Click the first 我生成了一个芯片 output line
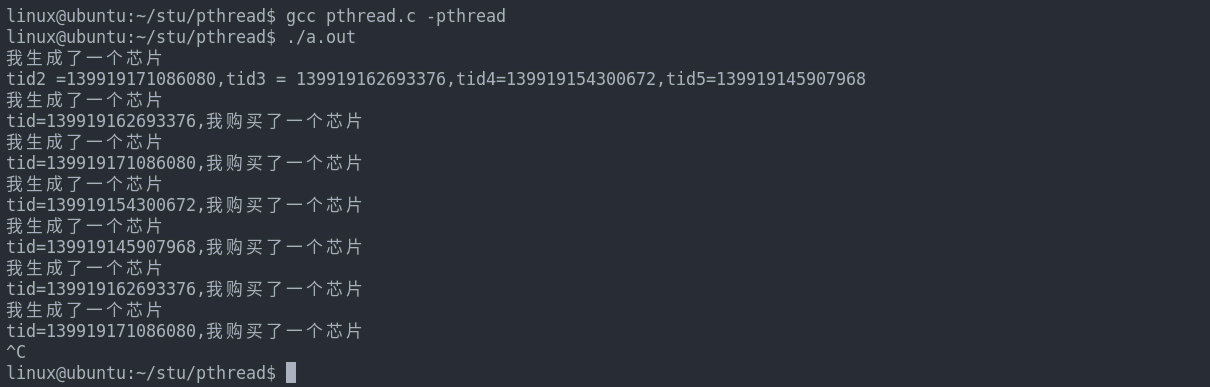1210x387 pixels. 84,58
